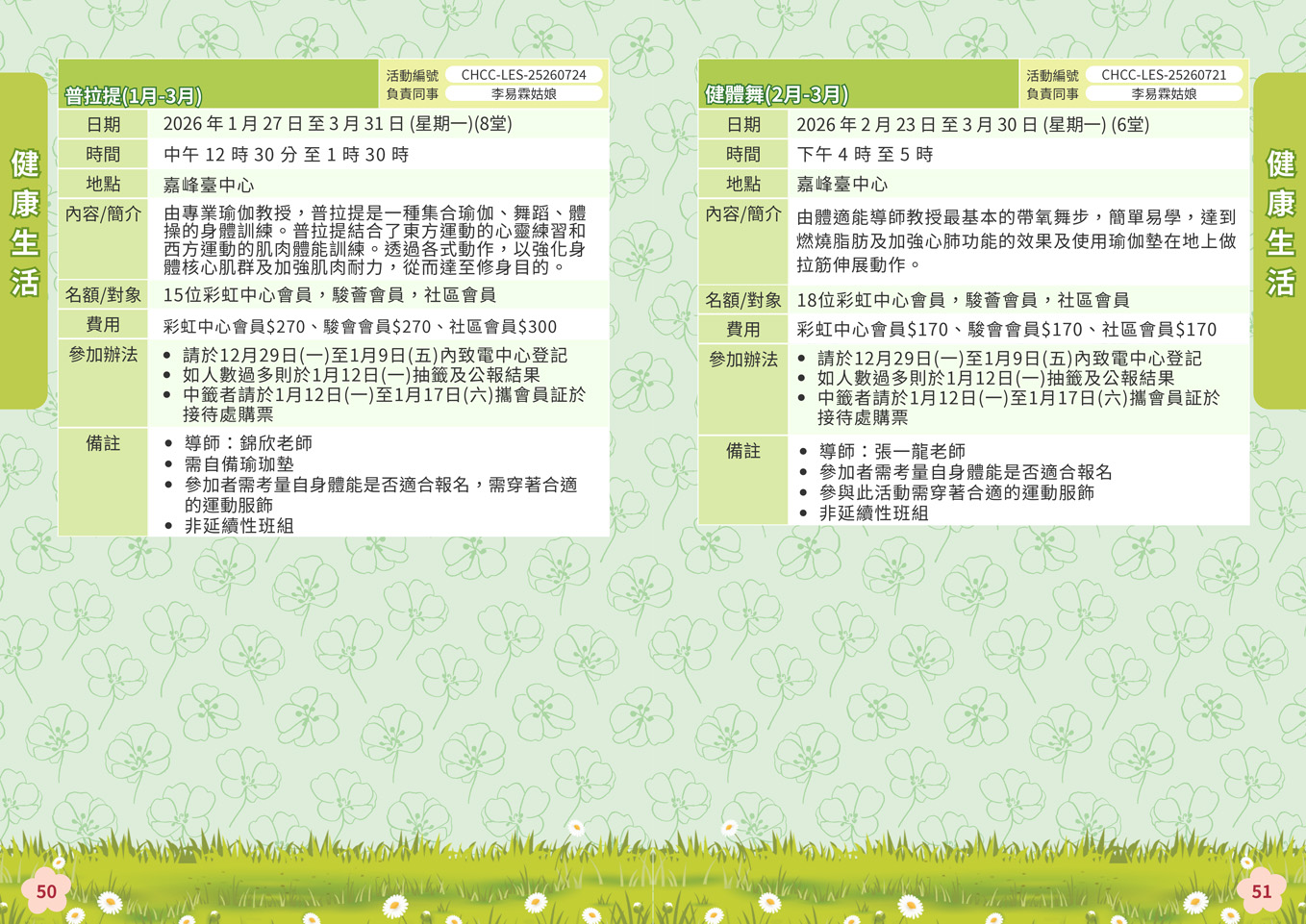Click activity code CHCC-LES-25260724 field
This screenshot has height=924, width=1306.
(x=523, y=75)
